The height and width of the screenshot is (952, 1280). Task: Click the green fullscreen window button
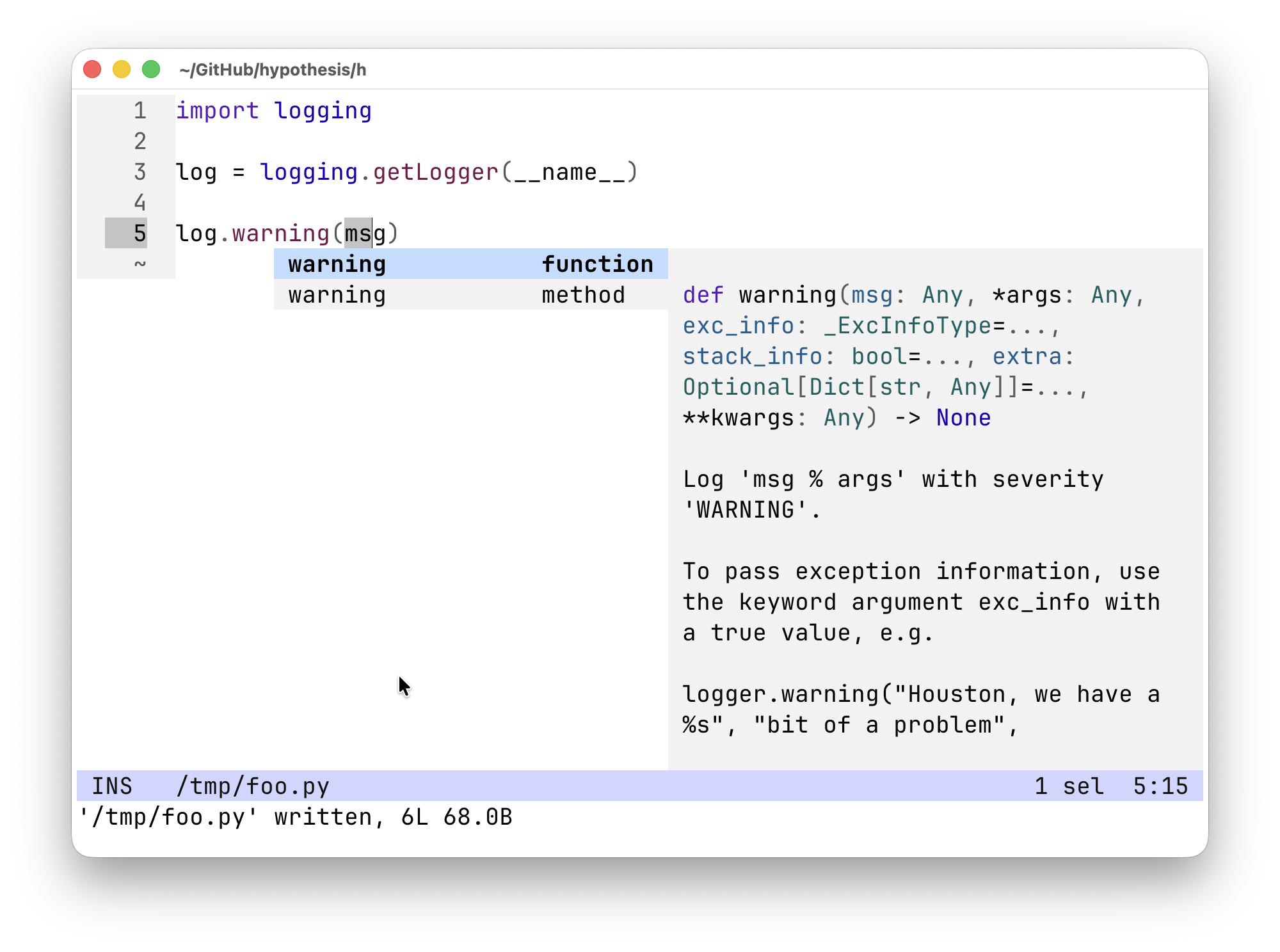[151, 69]
